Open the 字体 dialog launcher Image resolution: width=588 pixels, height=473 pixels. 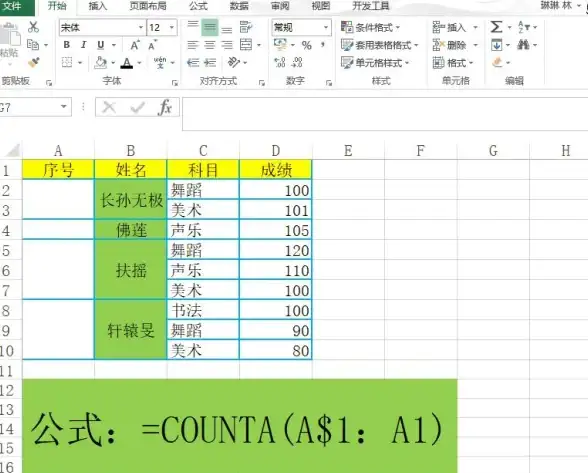click(174, 83)
